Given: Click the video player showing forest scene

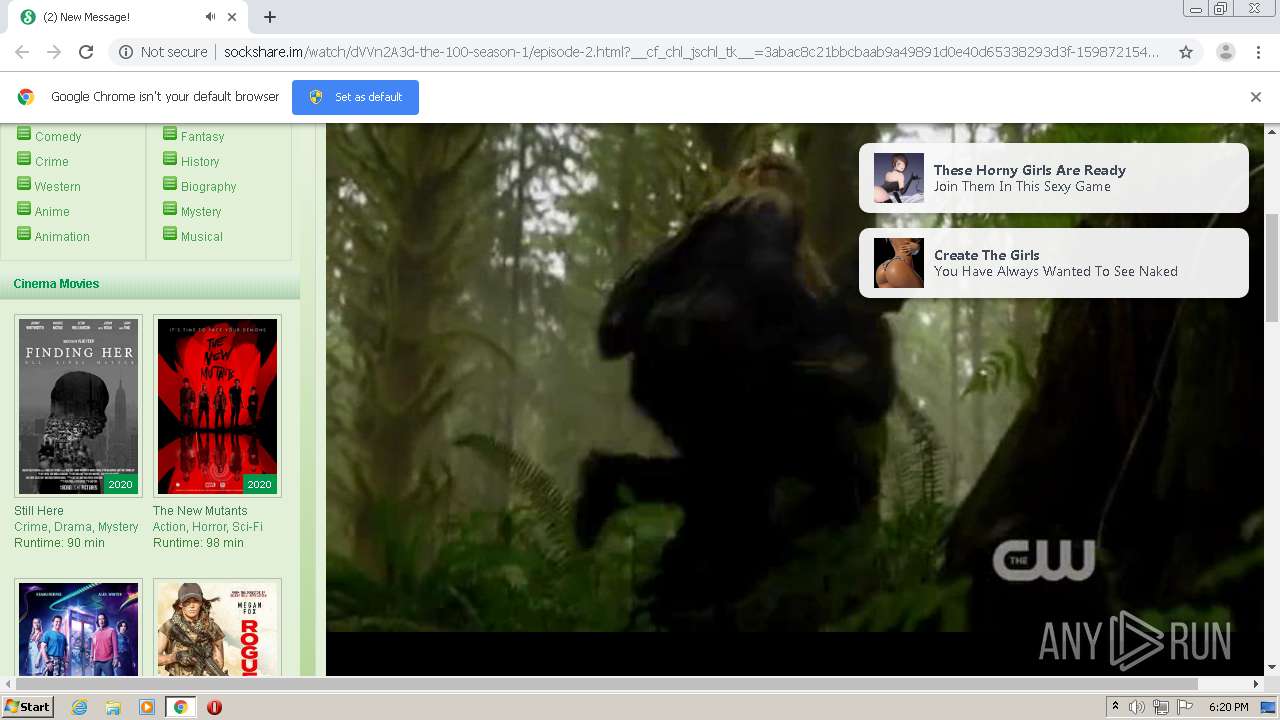Looking at the screenshot, I should [795, 400].
